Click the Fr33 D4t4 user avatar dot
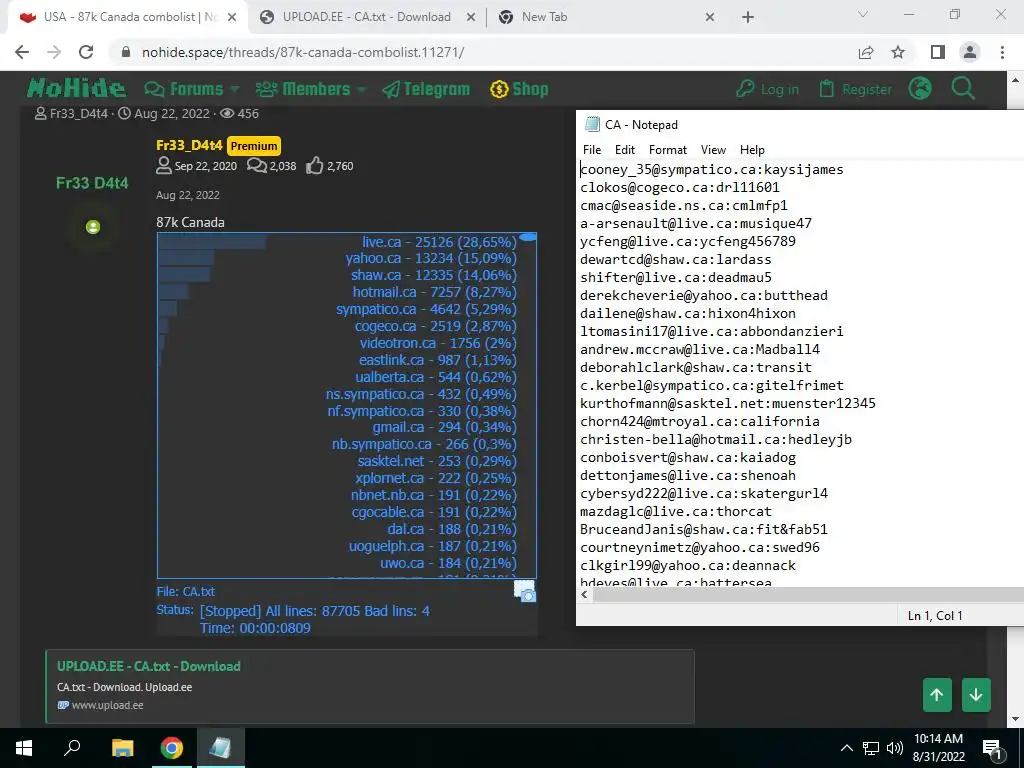 pos(93,227)
